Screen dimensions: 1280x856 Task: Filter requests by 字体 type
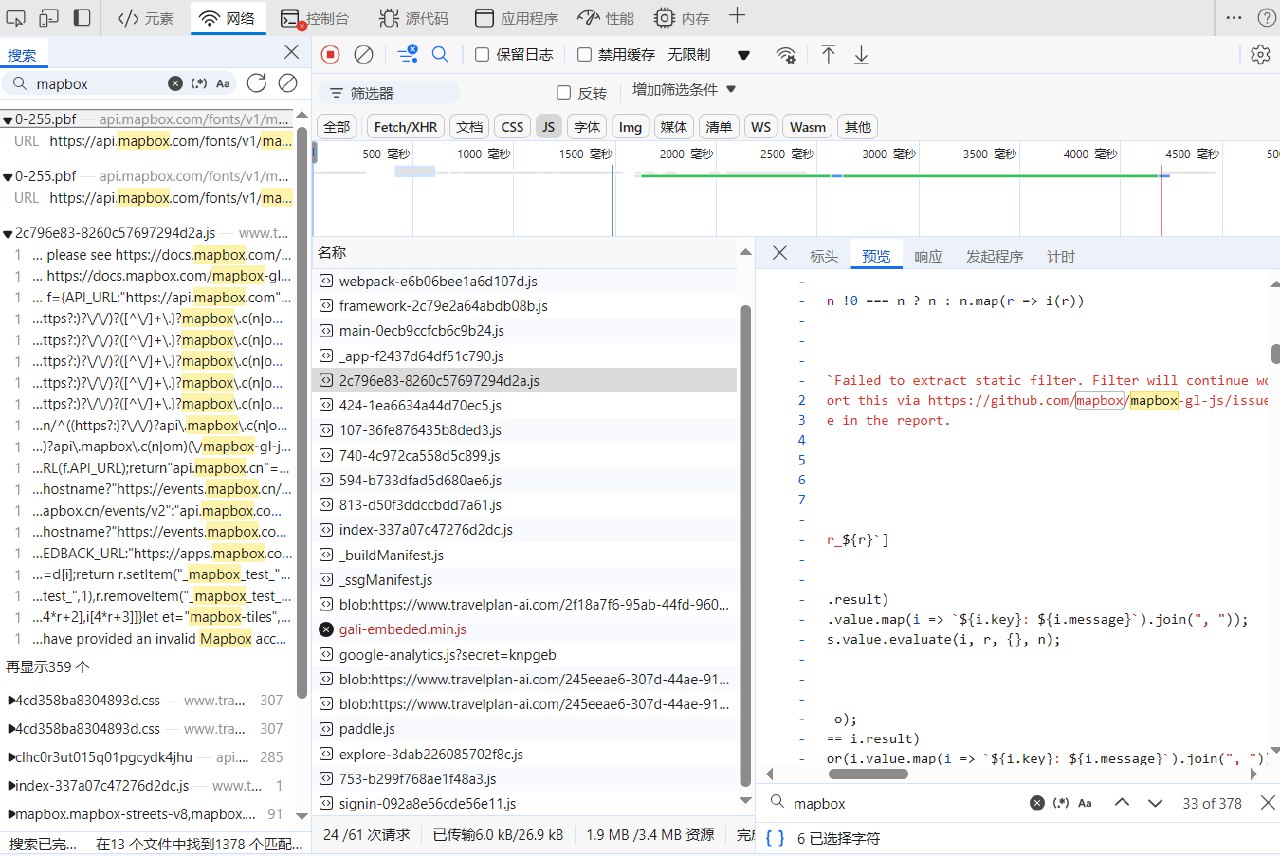(587, 127)
